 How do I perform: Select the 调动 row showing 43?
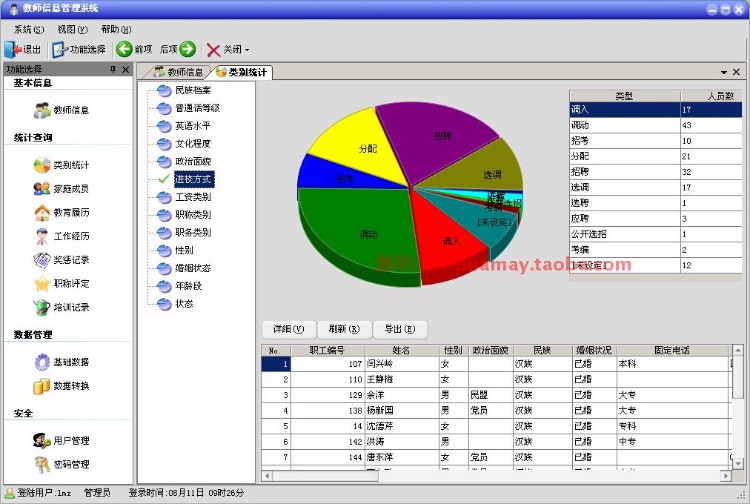point(655,125)
